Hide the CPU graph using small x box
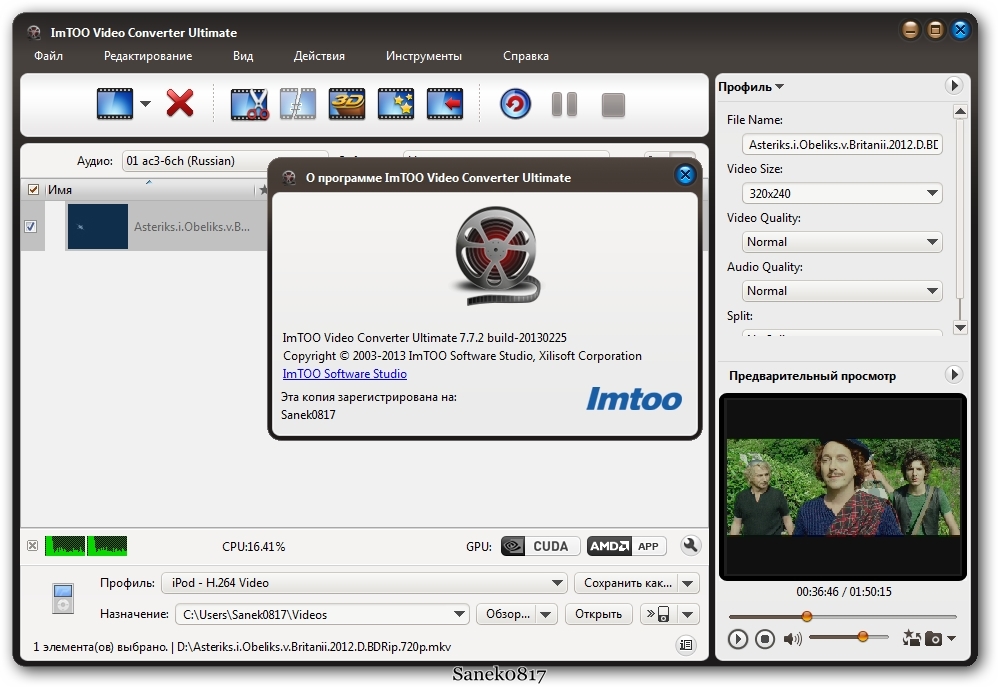 pos(32,546)
